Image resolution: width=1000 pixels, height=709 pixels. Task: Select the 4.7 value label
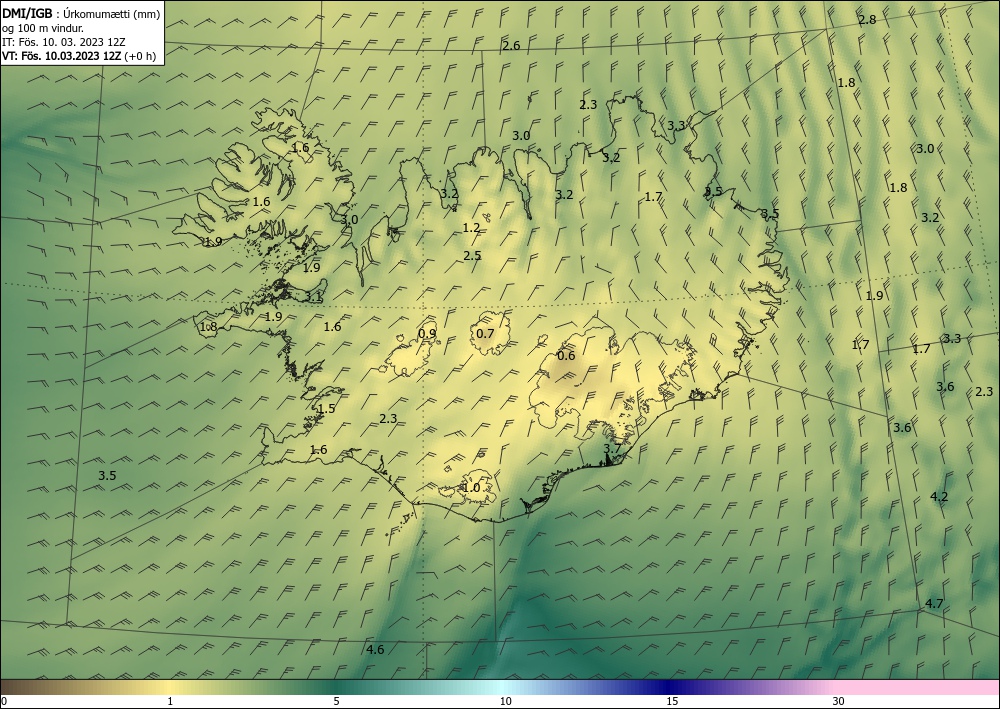coord(934,604)
